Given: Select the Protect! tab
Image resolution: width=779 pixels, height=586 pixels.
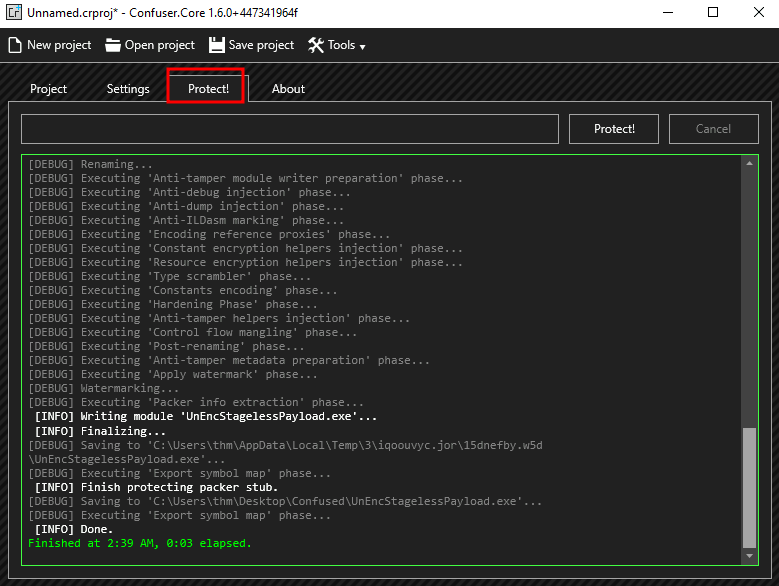Looking at the screenshot, I should click(208, 89).
